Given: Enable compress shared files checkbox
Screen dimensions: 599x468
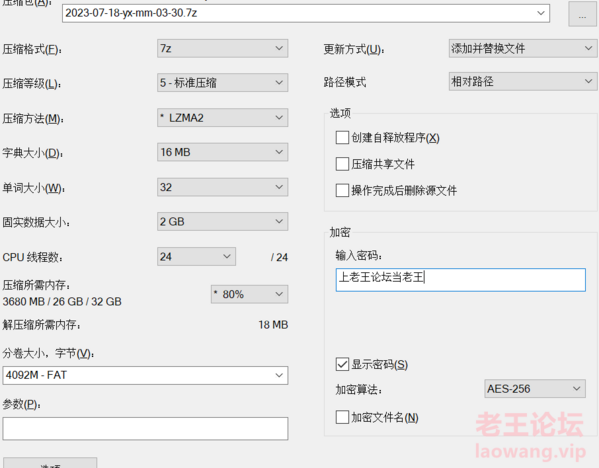Looking at the screenshot, I should (342, 164).
